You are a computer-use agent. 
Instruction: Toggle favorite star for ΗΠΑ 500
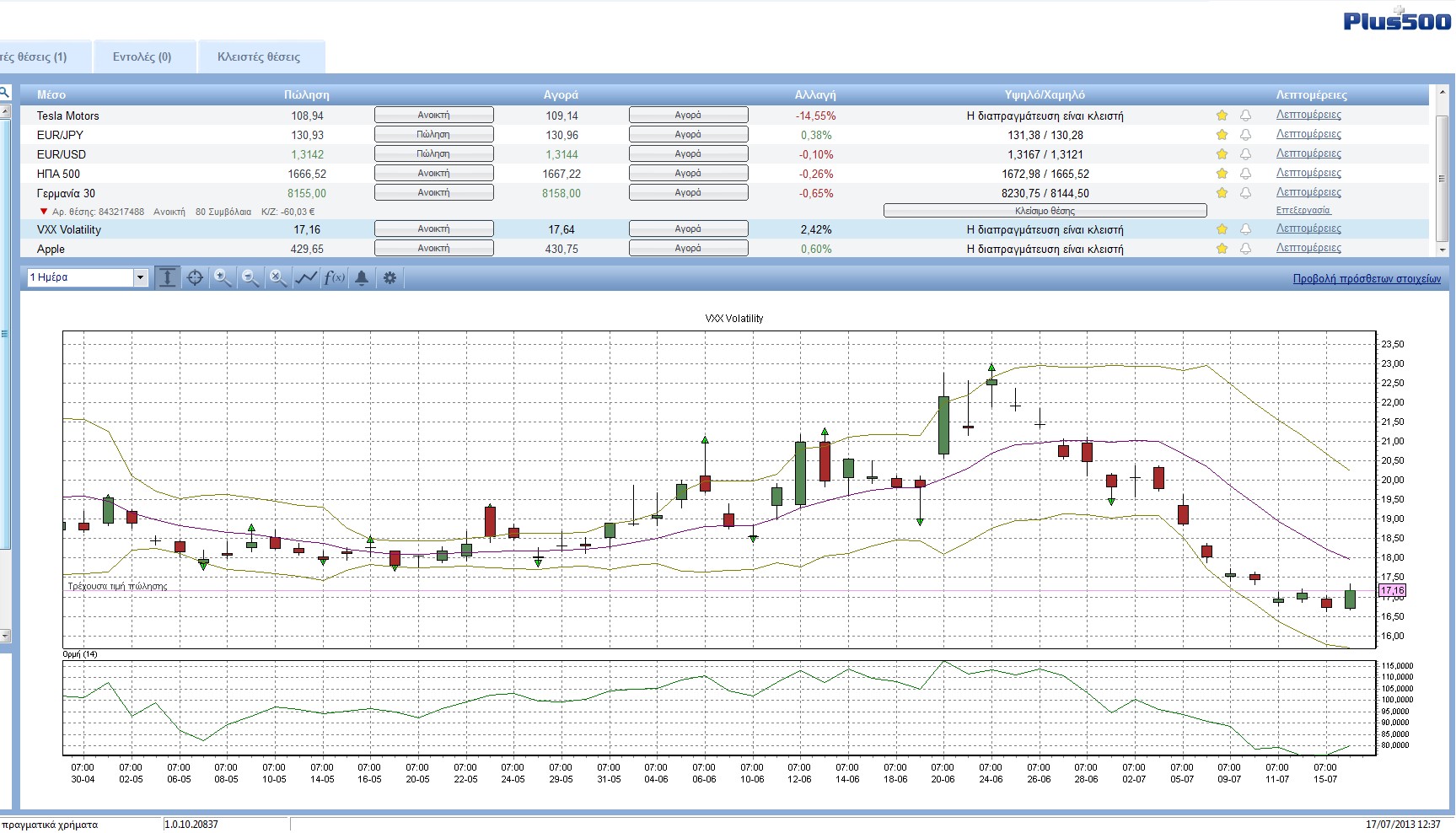(1222, 174)
